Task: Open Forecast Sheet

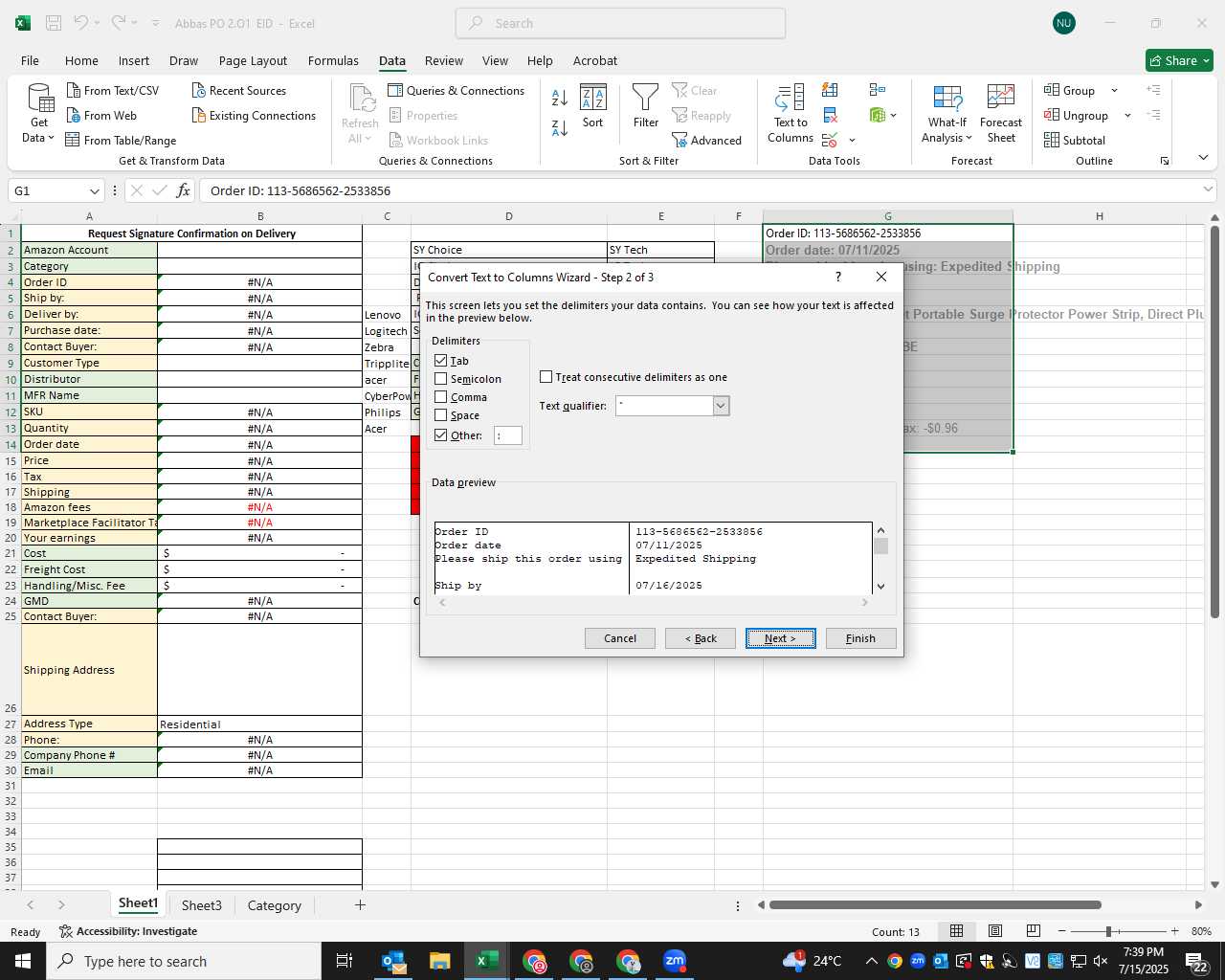Action: coord(1001,114)
